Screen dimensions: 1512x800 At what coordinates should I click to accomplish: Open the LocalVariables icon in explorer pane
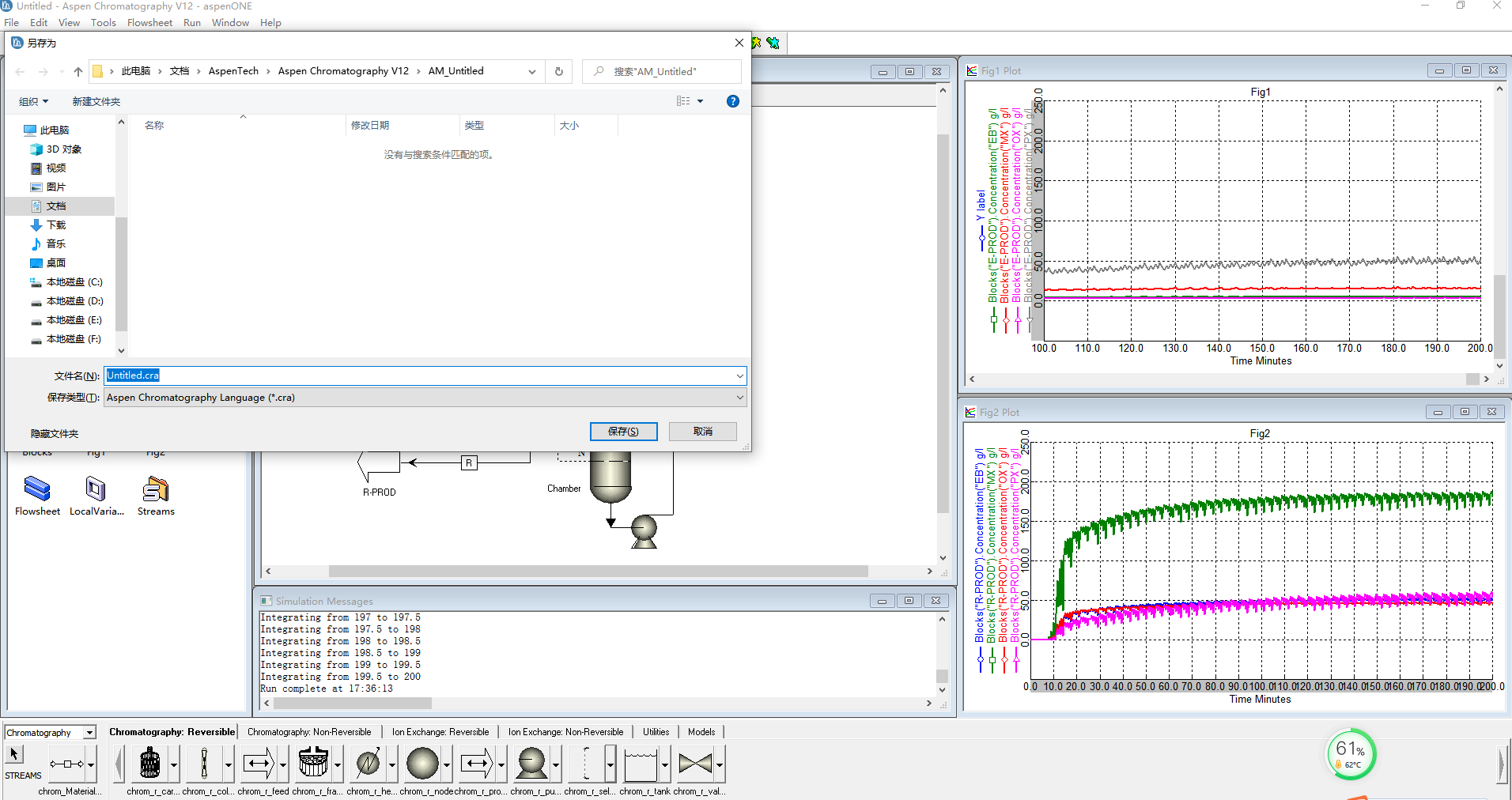coord(96,489)
